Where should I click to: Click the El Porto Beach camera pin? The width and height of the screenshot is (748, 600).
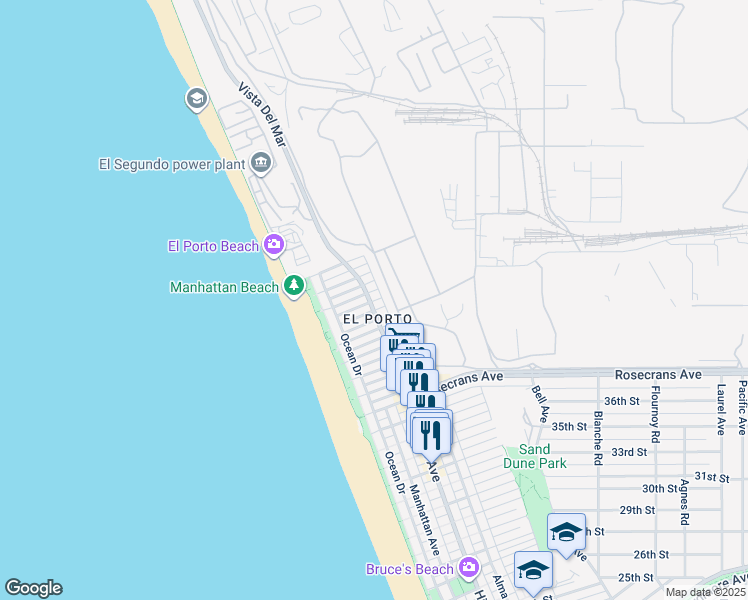point(274,245)
